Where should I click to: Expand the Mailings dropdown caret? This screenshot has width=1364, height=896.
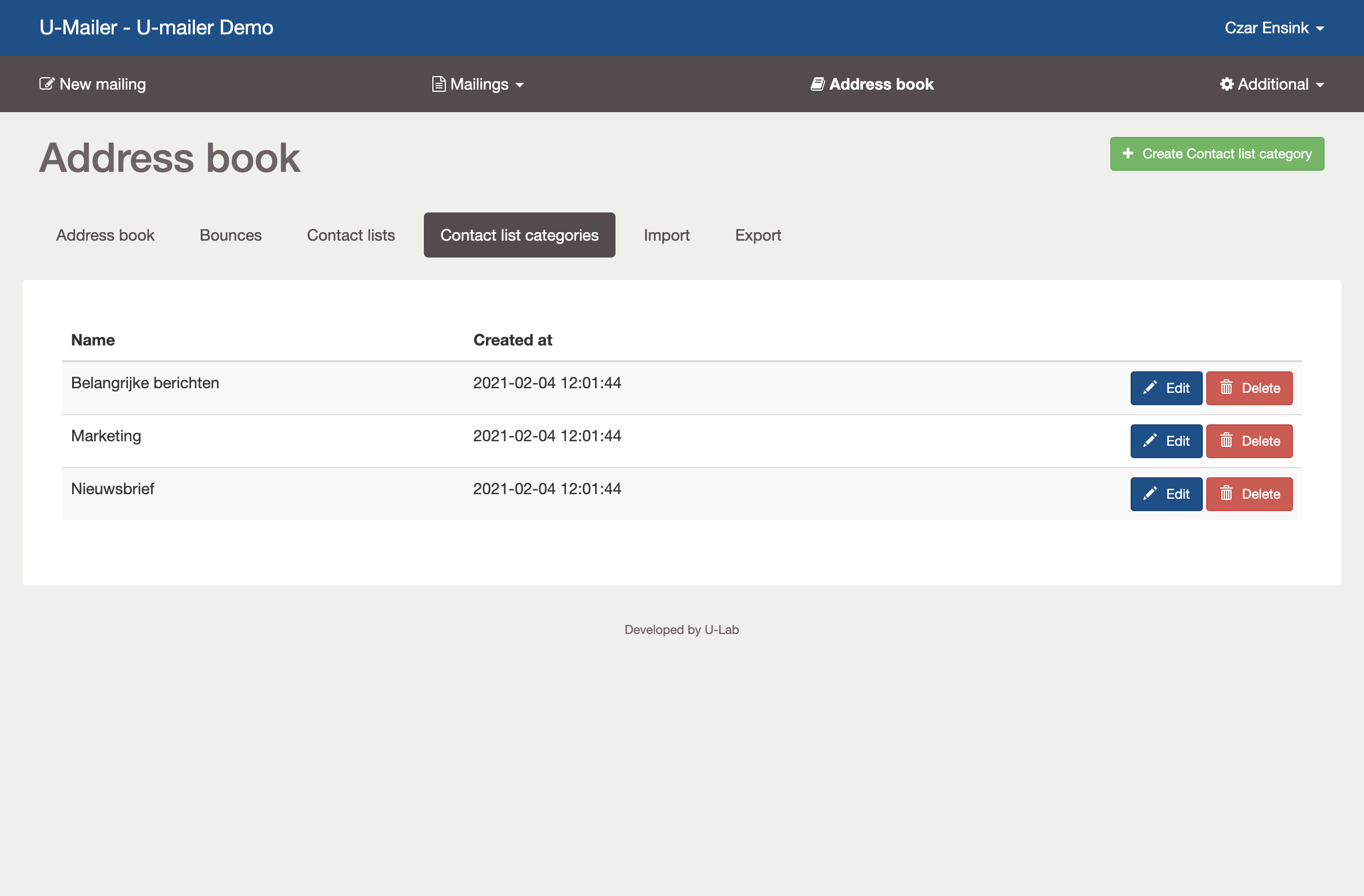coord(519,85)
